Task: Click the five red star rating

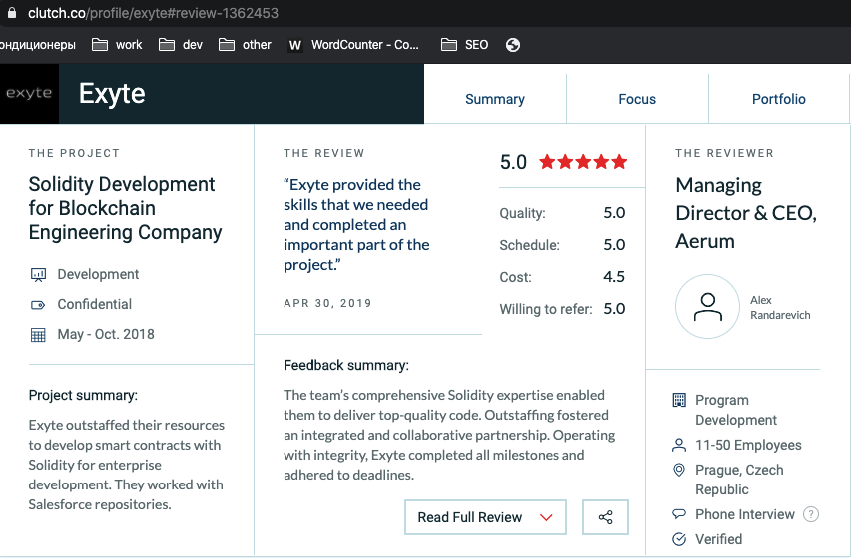Action: pos(583,162)
